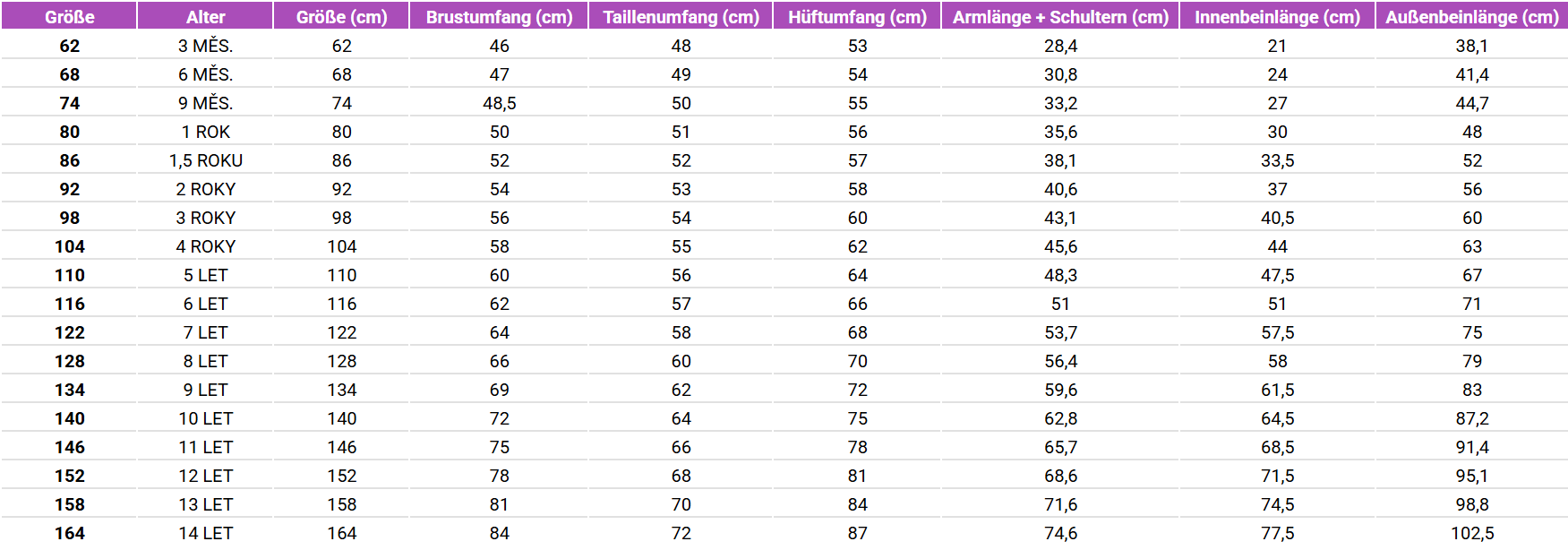Select the Taillenumfang (cm) header
Screen dimensions: 1568x550
tap(681, 16)
